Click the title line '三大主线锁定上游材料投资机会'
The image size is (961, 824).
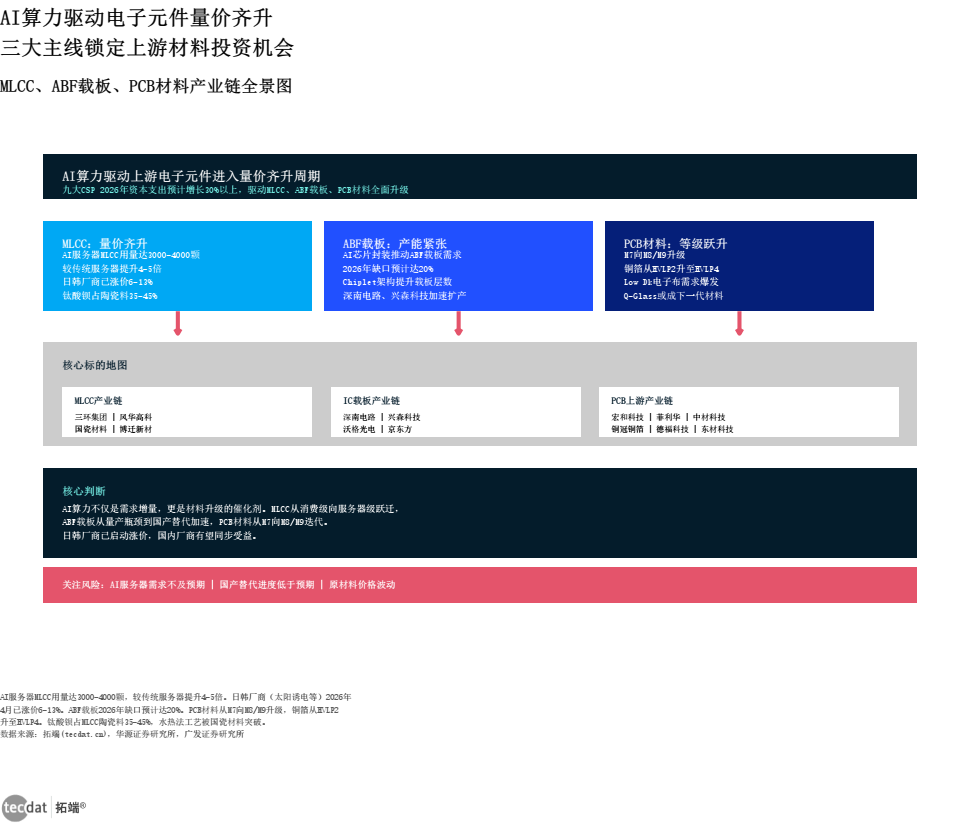pyautogui.click(x=147, y=47)
